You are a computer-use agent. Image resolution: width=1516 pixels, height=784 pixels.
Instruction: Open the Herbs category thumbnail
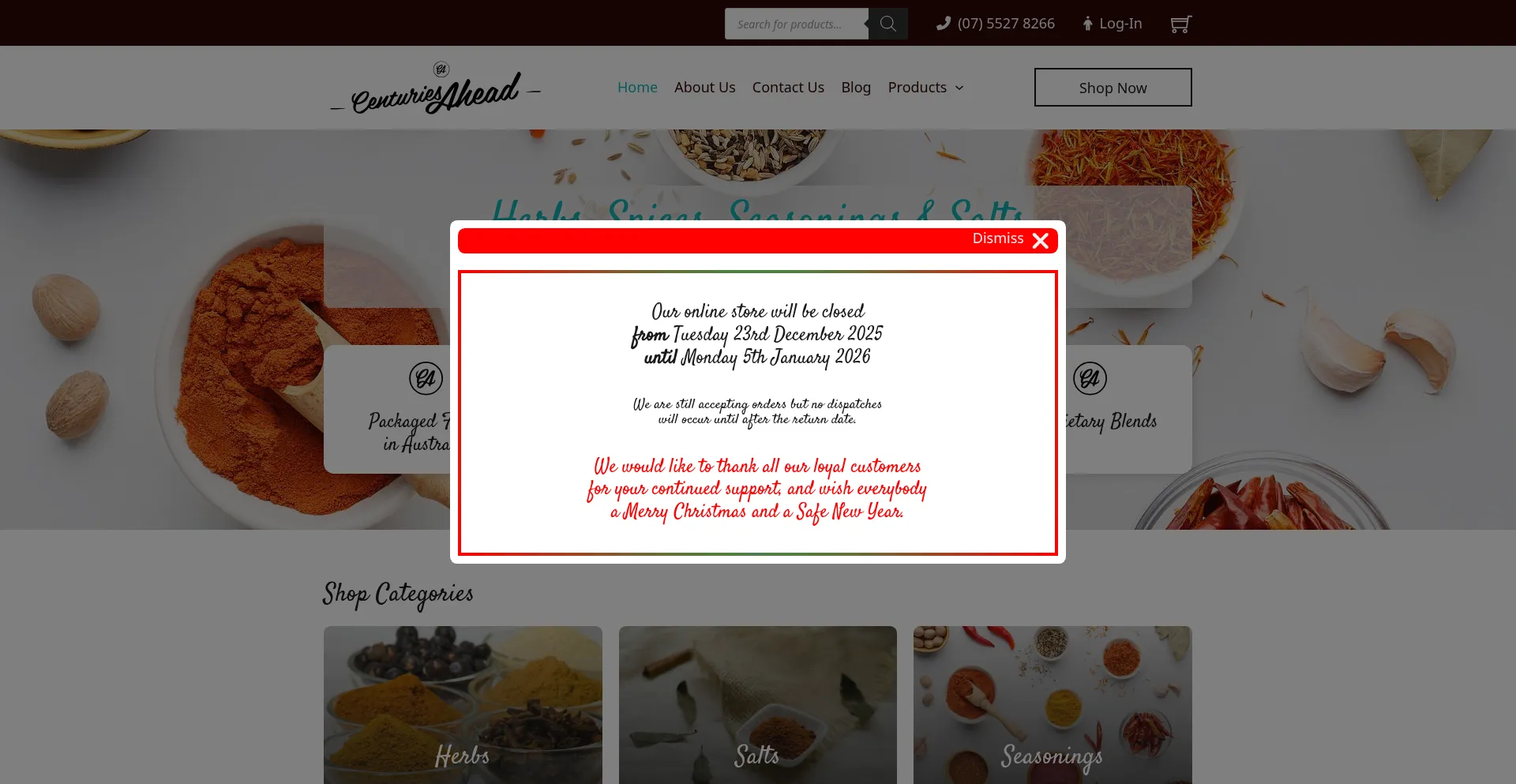463,705
